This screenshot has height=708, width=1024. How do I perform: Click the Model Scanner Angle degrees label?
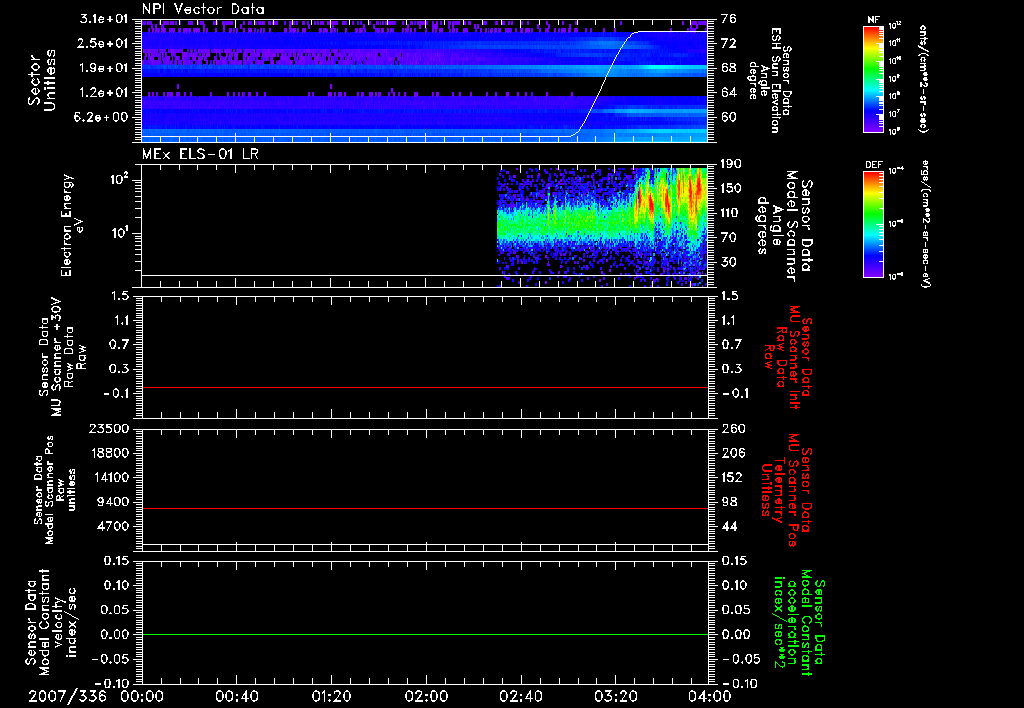tap(785, 226)
